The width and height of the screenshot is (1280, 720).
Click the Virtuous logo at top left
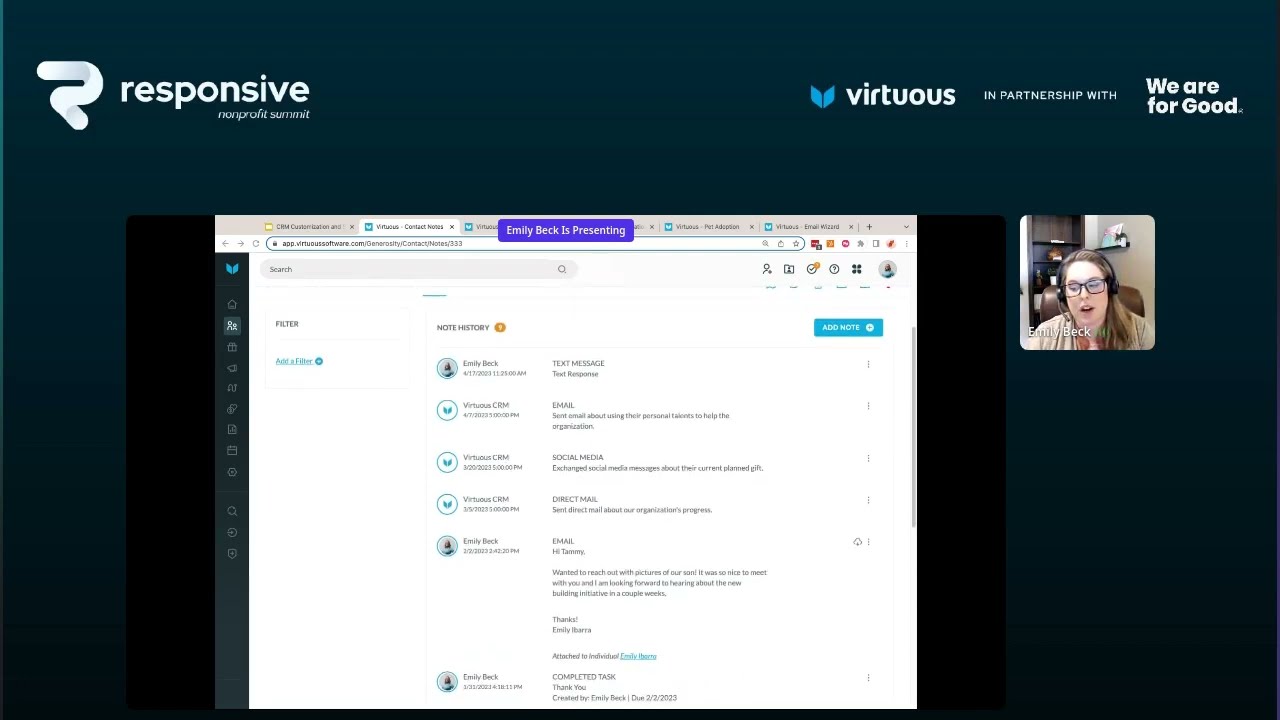tap(232, 269)
